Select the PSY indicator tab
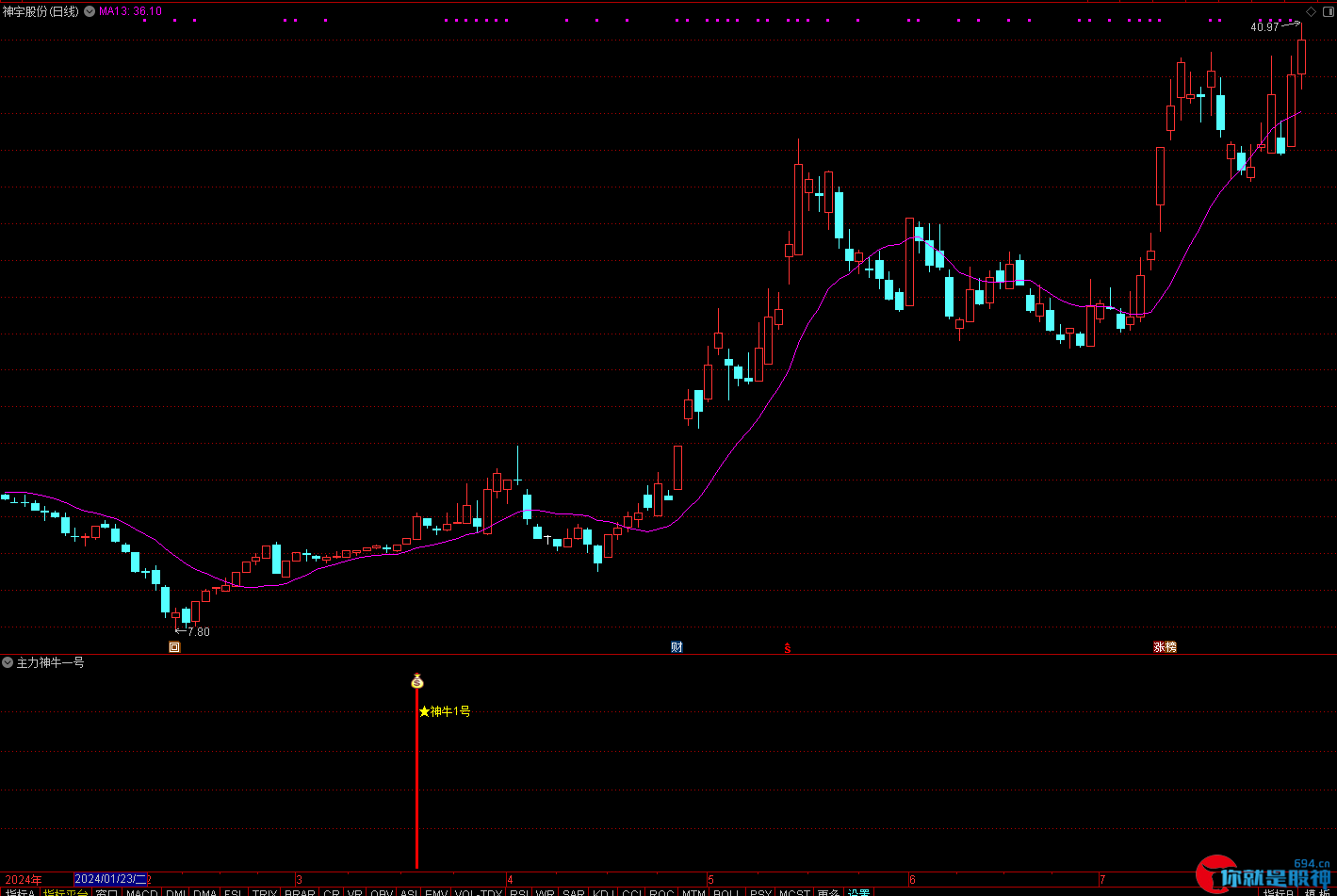 pyautogui.click(x=760, y=891)
